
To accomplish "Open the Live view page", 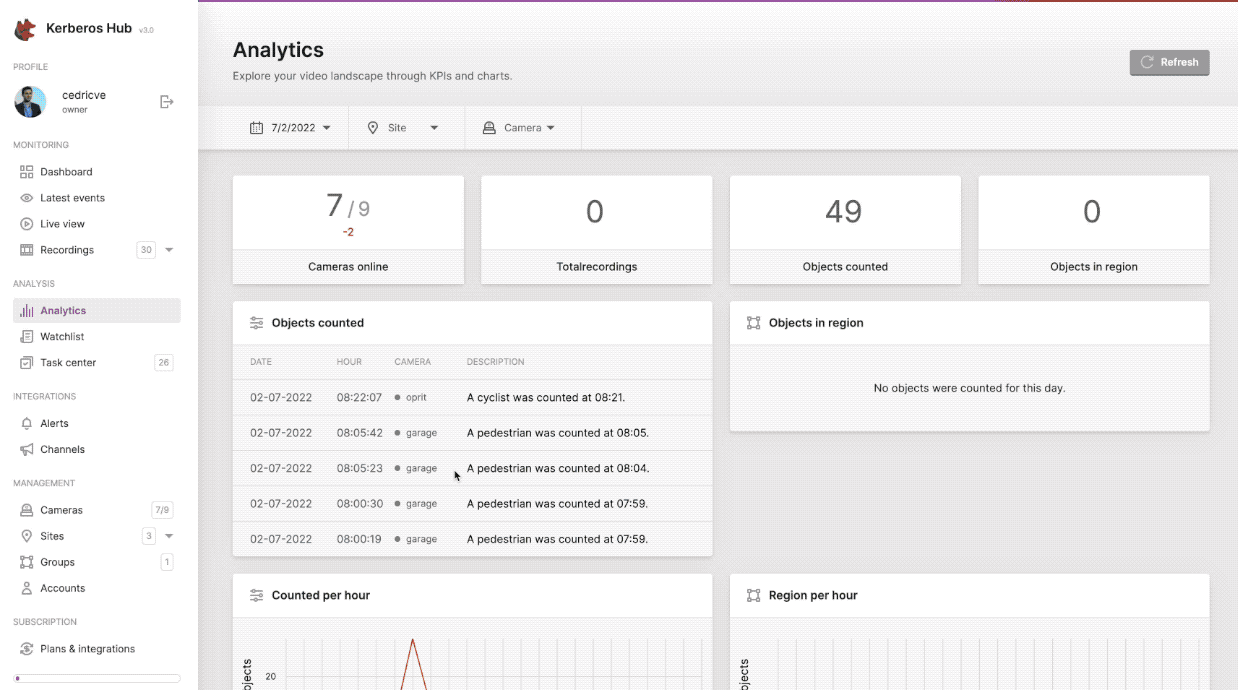I will point(61,223).
